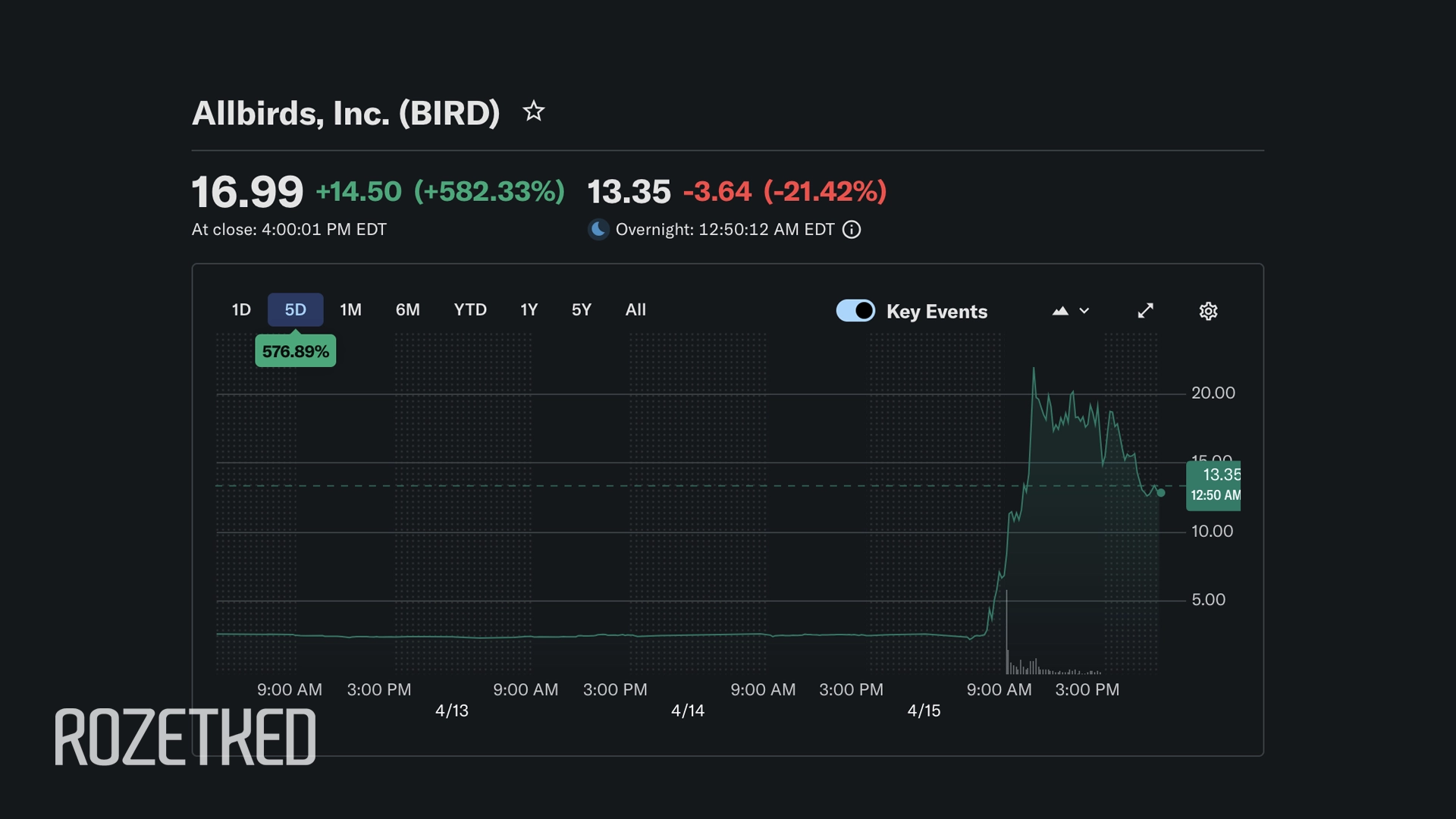The image size is (1456, 819).
Task: Click the mountain chart type icon
Action: click(x=1060, y=311)
